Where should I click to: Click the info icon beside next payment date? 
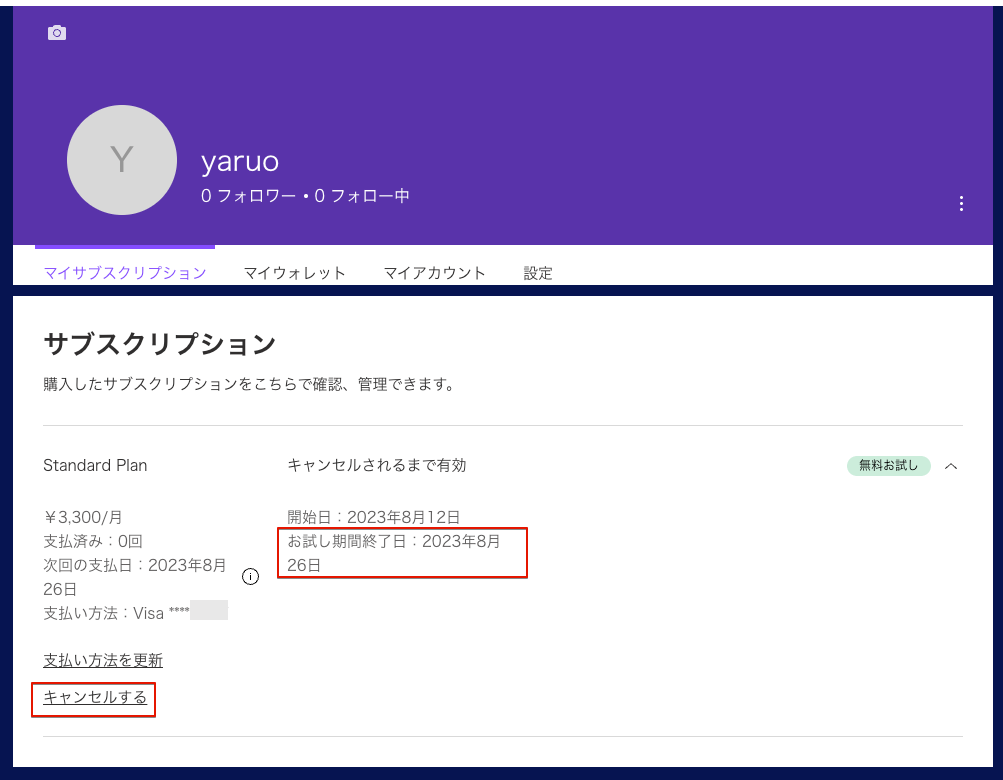pyautogui.click(x=251, y=576)
